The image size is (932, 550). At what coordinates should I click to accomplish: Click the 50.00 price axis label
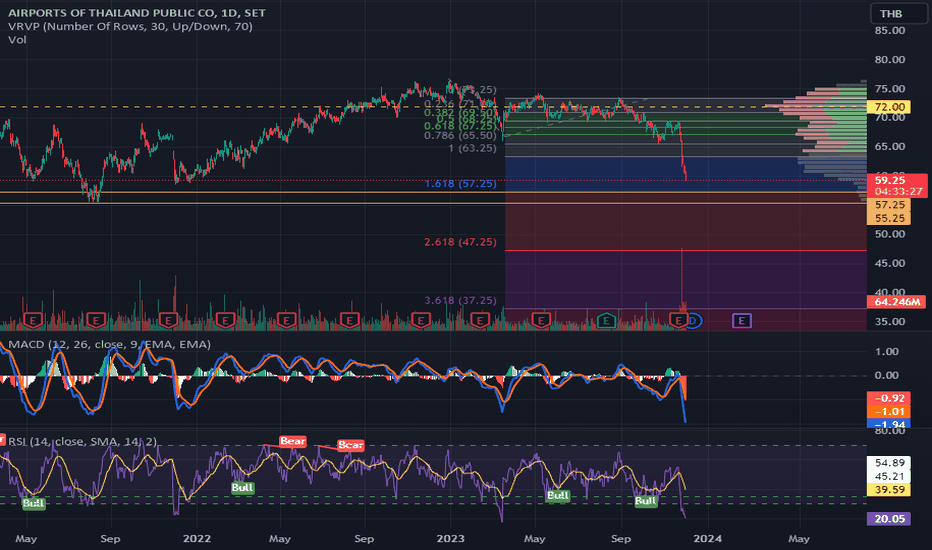(x=890, y=234)
